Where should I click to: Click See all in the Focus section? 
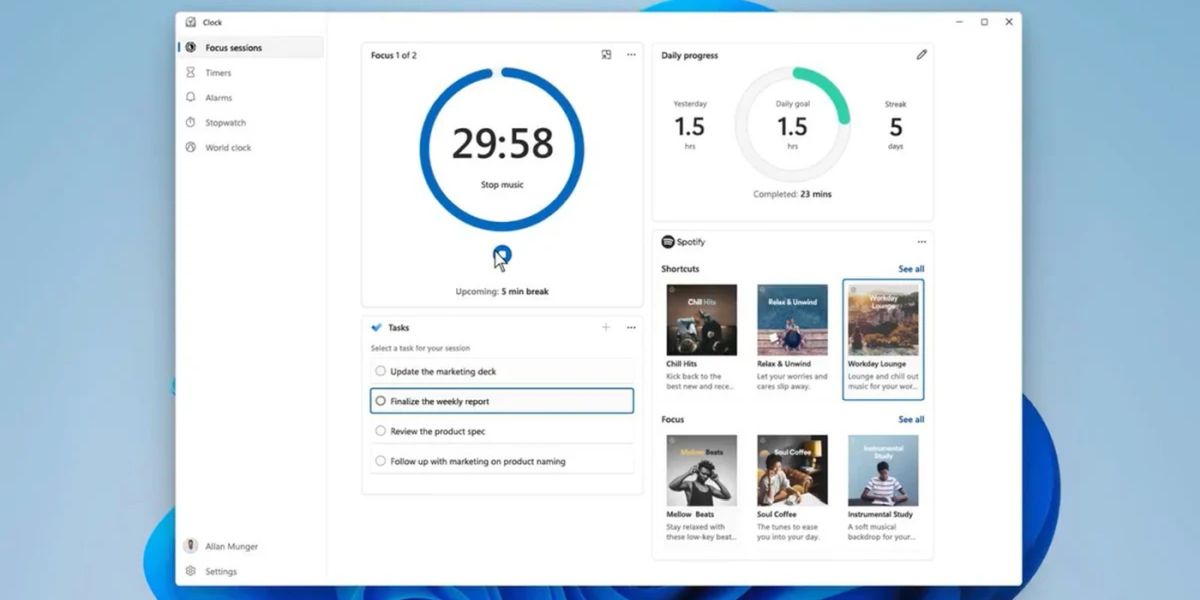point(911,419)
